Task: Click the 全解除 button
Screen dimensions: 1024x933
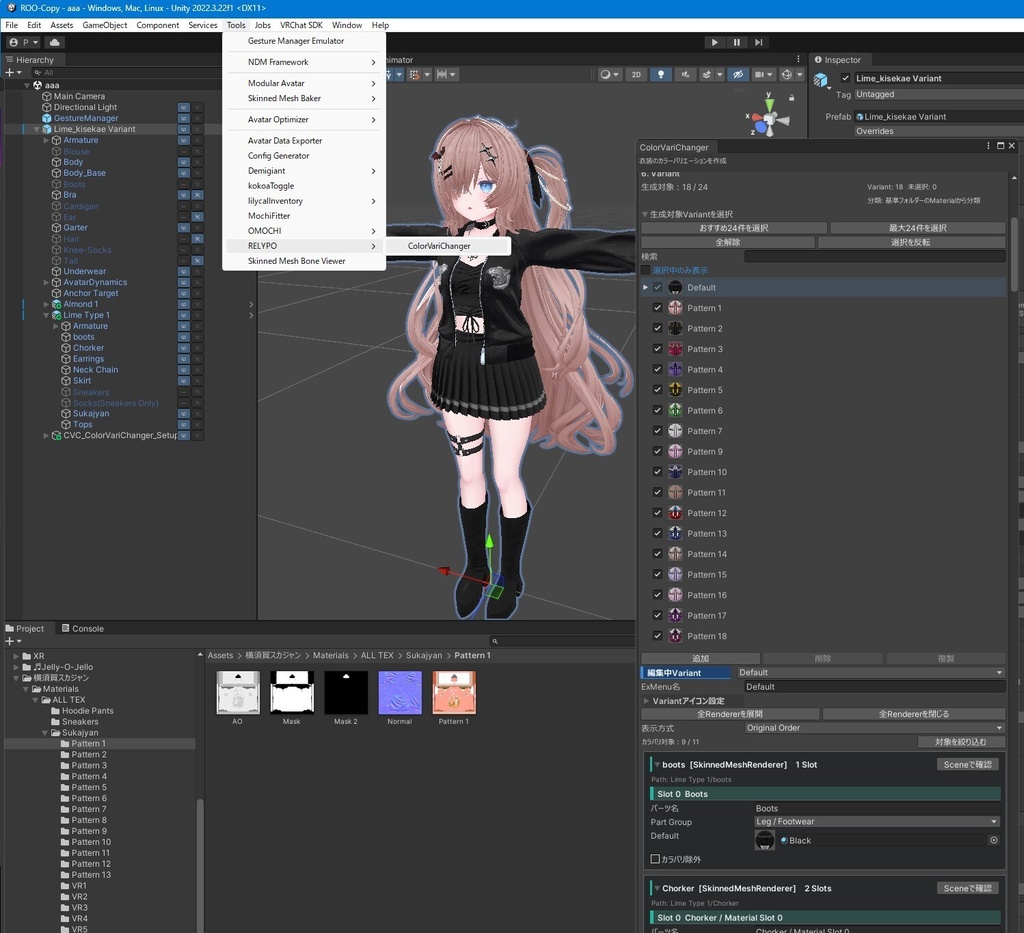Action: pos(728,242)
